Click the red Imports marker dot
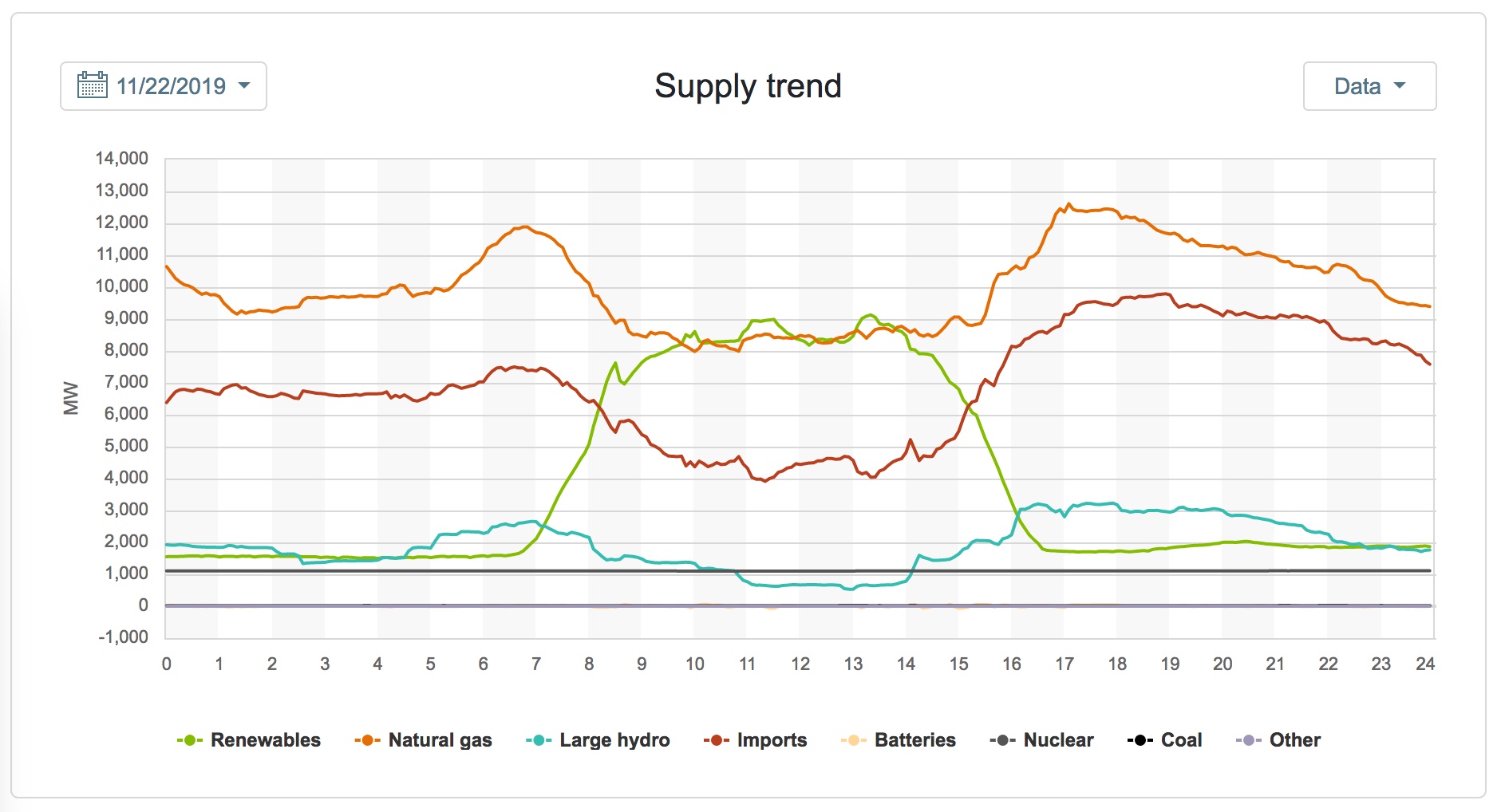1505x812 pixels. point(716,740)
